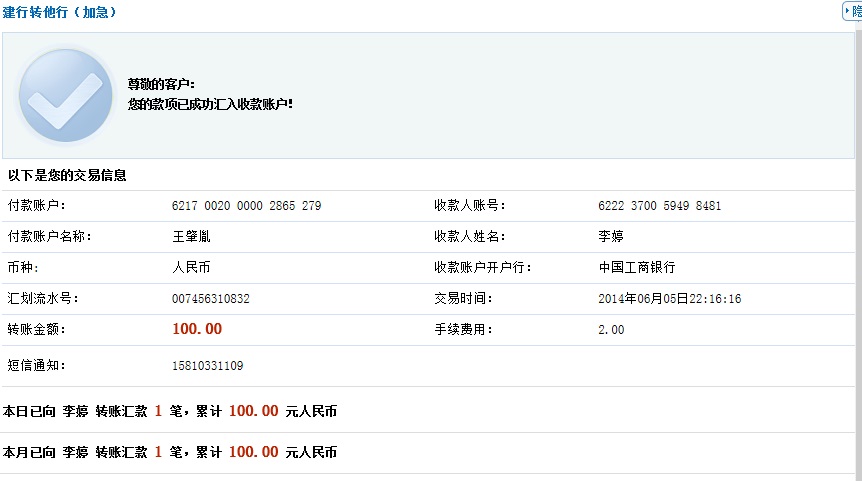The image size is (862, 481).
Task: Click payer name 王肇胤
Action: tap(191, 236)
